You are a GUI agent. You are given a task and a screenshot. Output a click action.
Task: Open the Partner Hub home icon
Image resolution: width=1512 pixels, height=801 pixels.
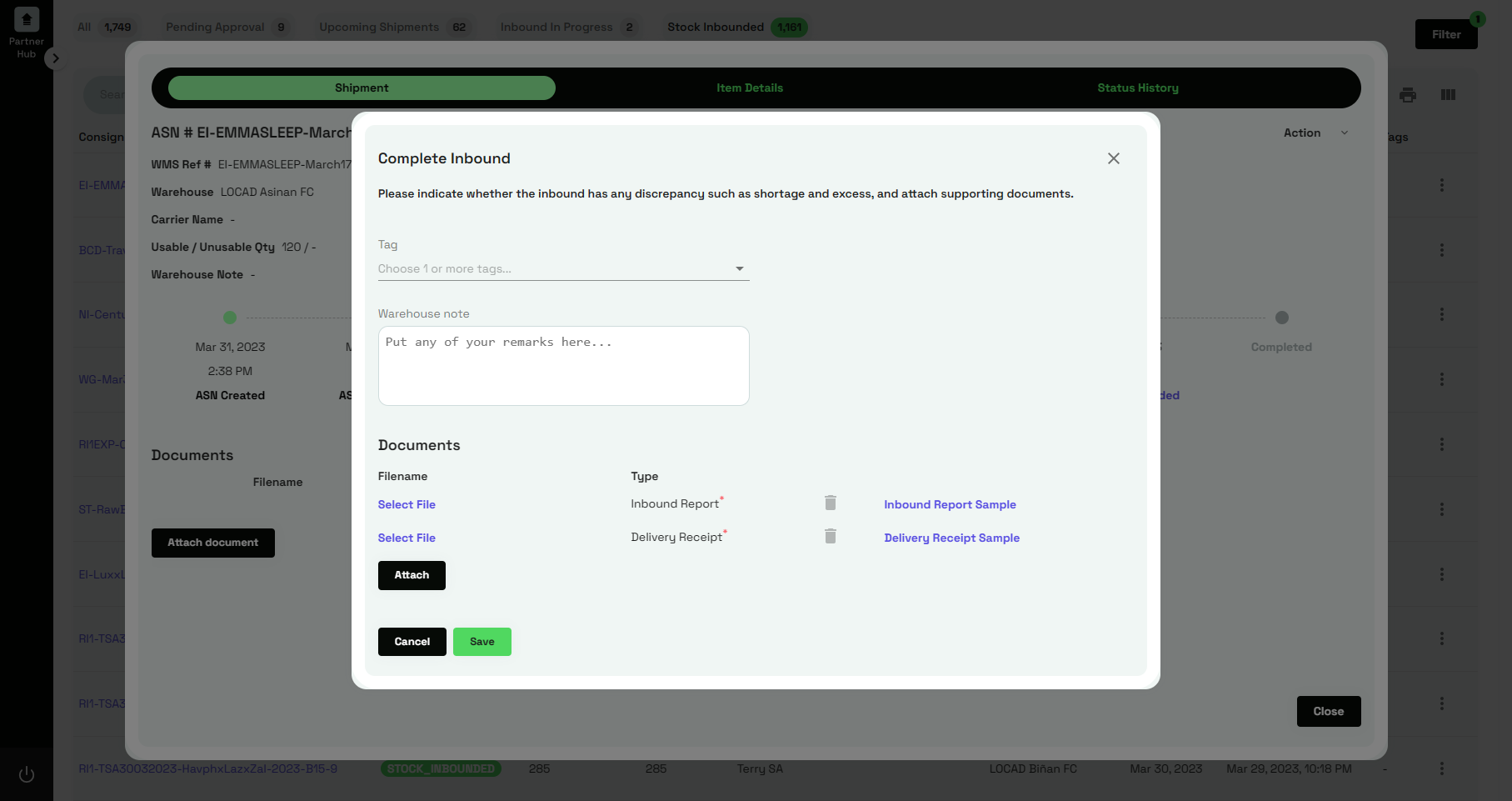pos(27,19)
